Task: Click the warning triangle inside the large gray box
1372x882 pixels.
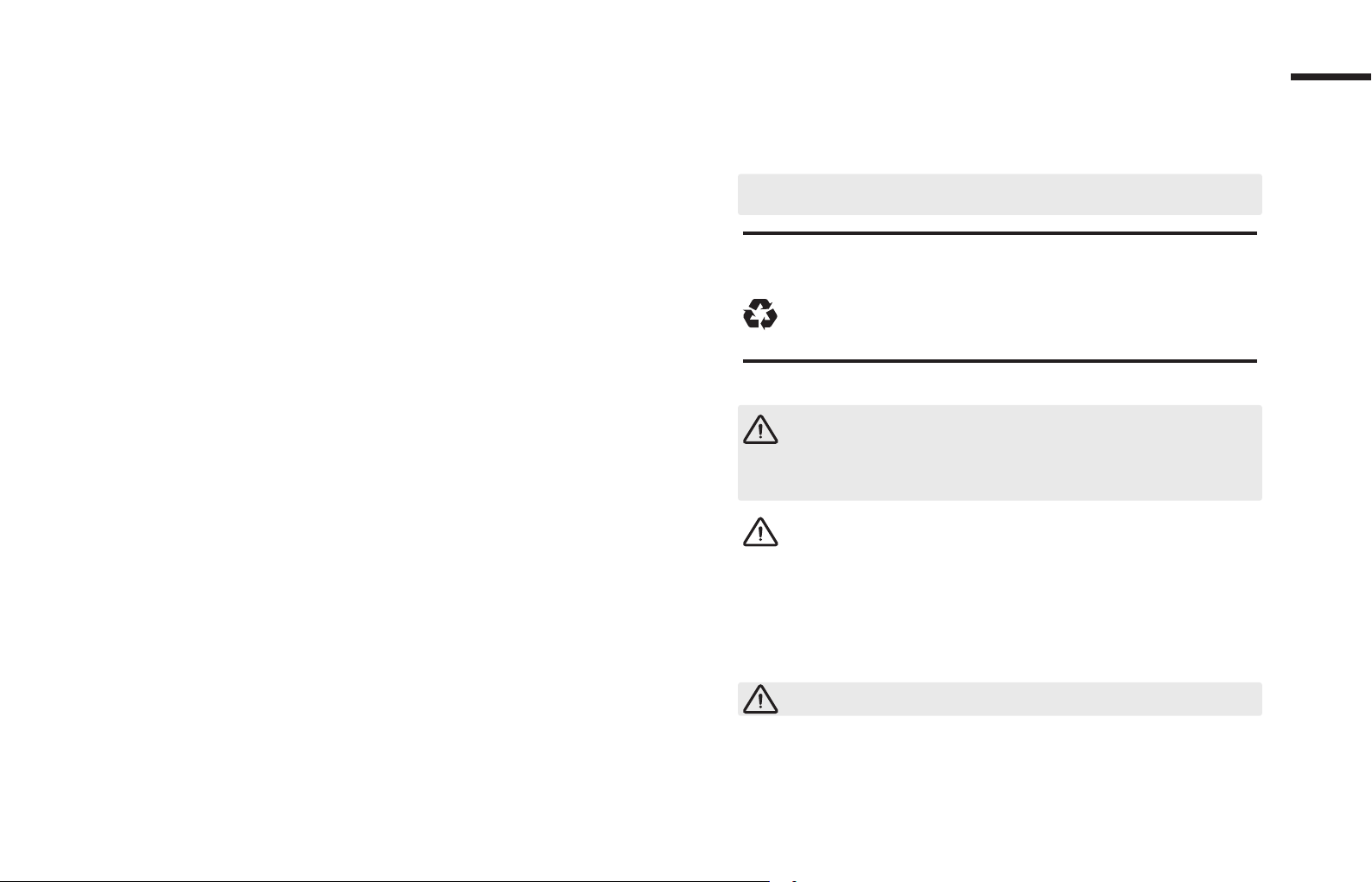Action: [760, 429]
